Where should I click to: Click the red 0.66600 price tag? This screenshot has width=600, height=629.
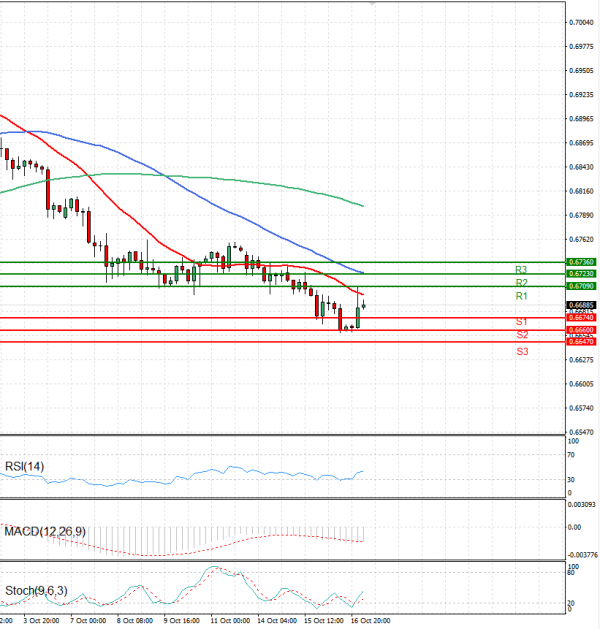click(581, 330)
